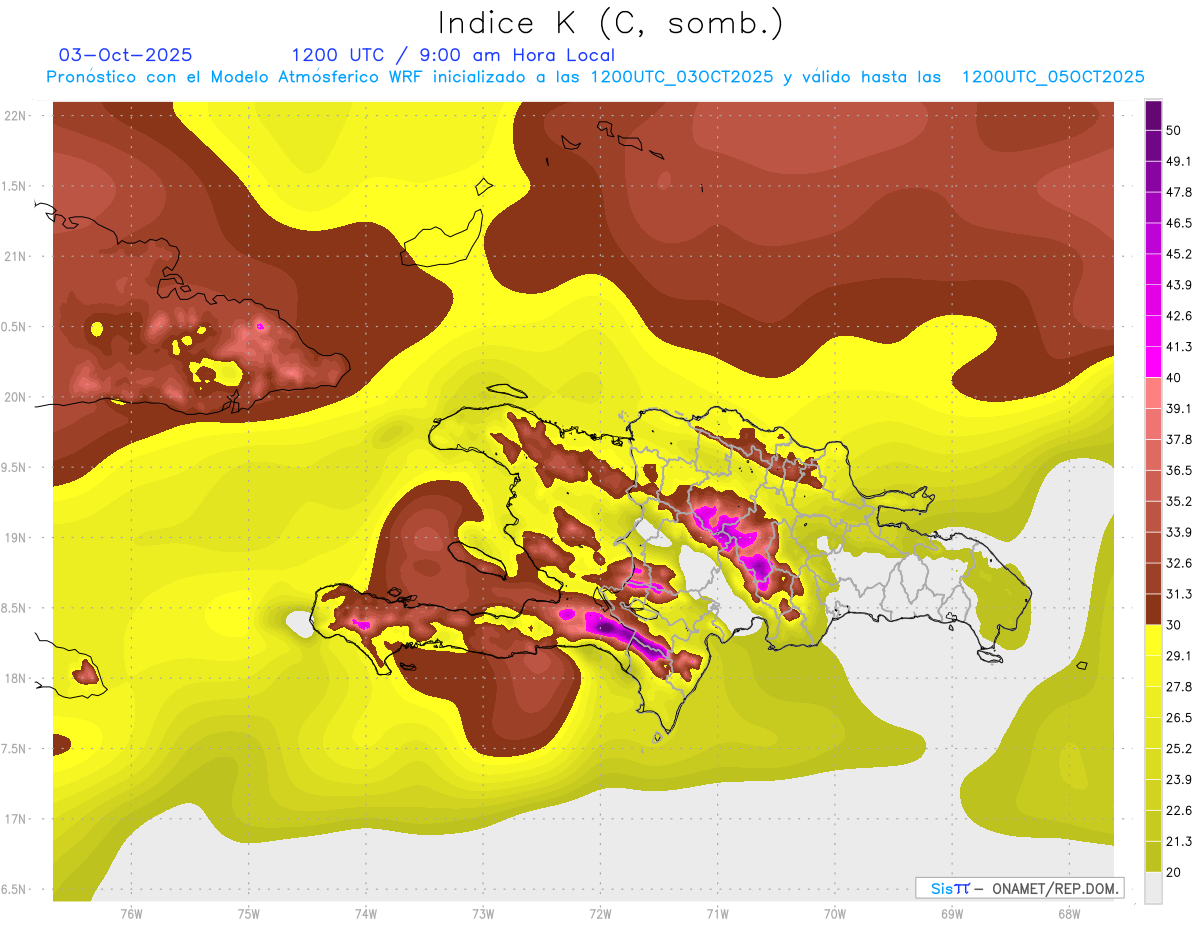Click the 22N latitude axis label
Image resolution: width=1200 pixels, height=927 pixels.
[x=15, y=116]
